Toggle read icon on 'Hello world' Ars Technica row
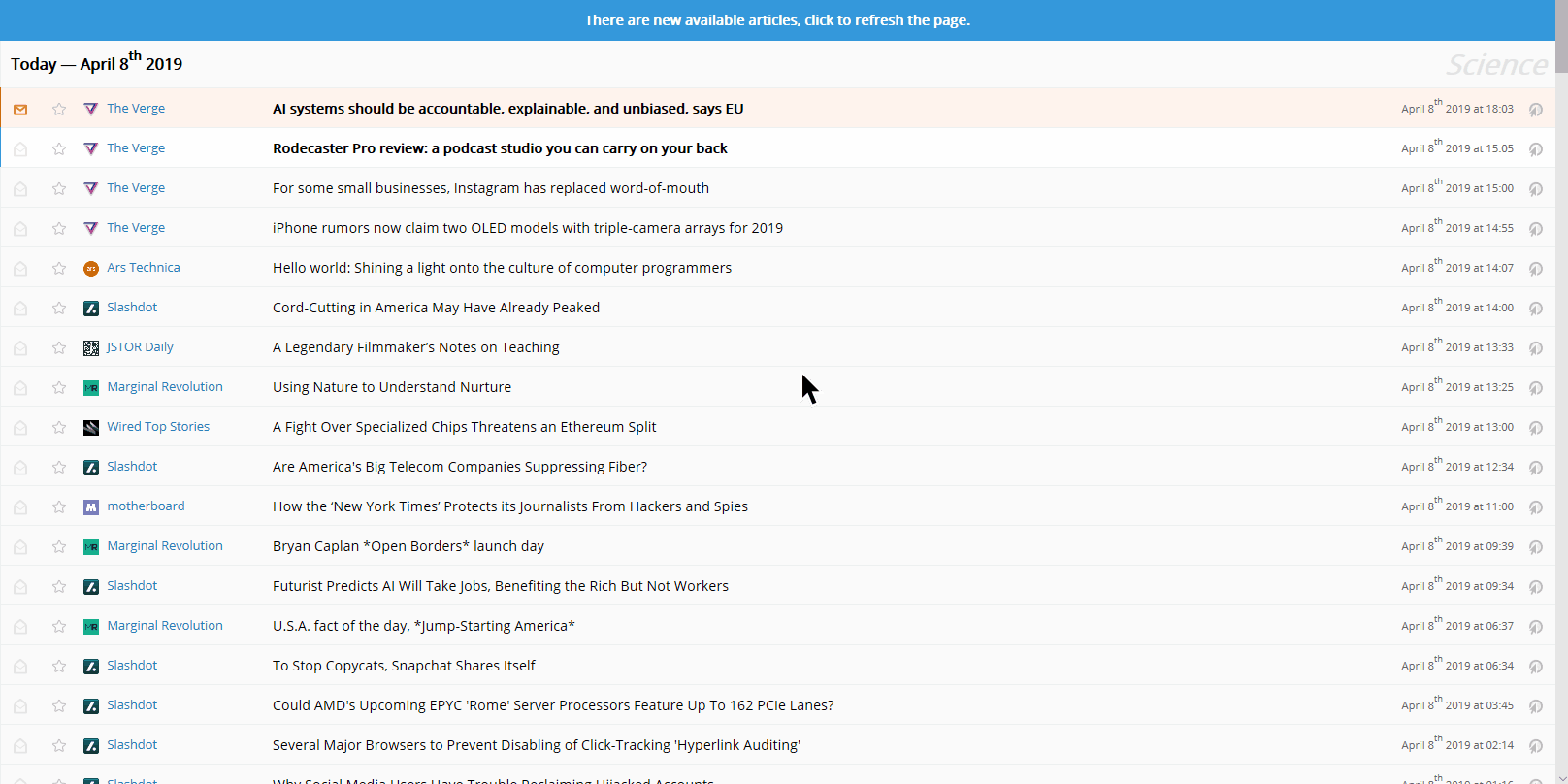The image size is (1568, 784). 20,269
